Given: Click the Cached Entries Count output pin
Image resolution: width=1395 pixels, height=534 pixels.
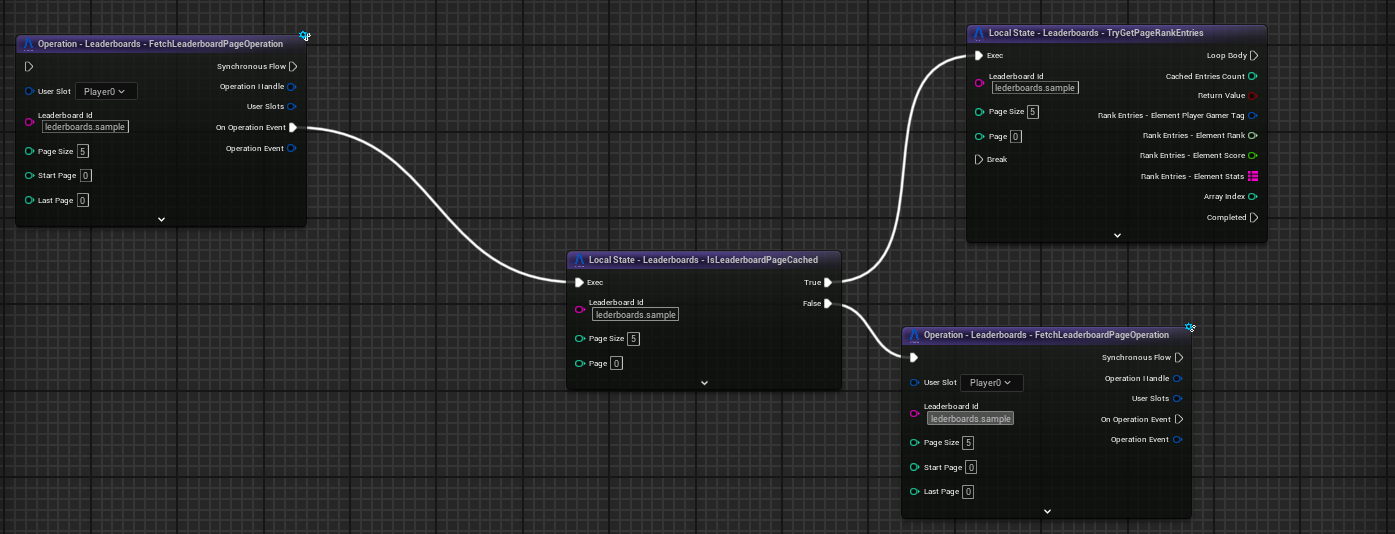Looking at the screenshot, I should tap(1253, 76).
